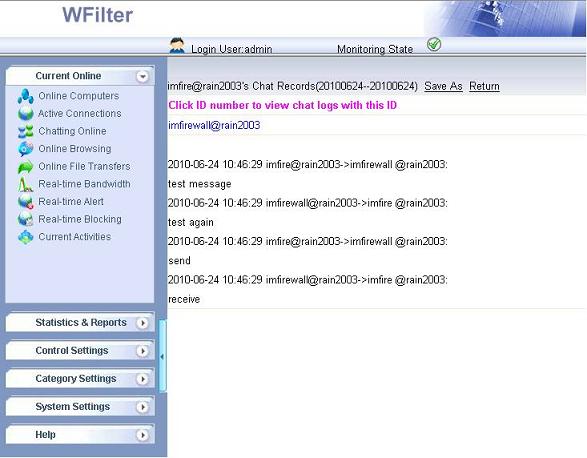
Task: Open the System Settings menu
Action: pyautogui.click(x=142, y=407)
